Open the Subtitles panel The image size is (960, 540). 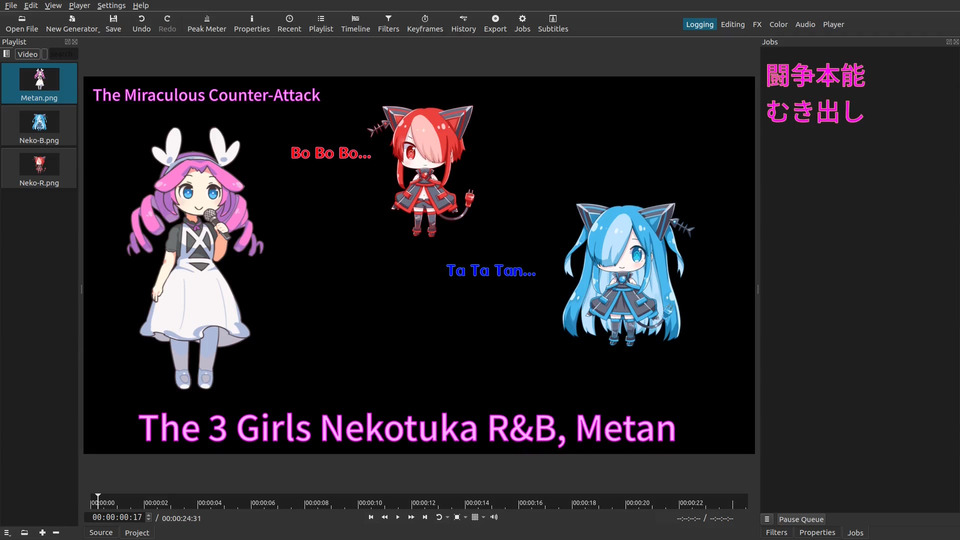click(553, 23)
